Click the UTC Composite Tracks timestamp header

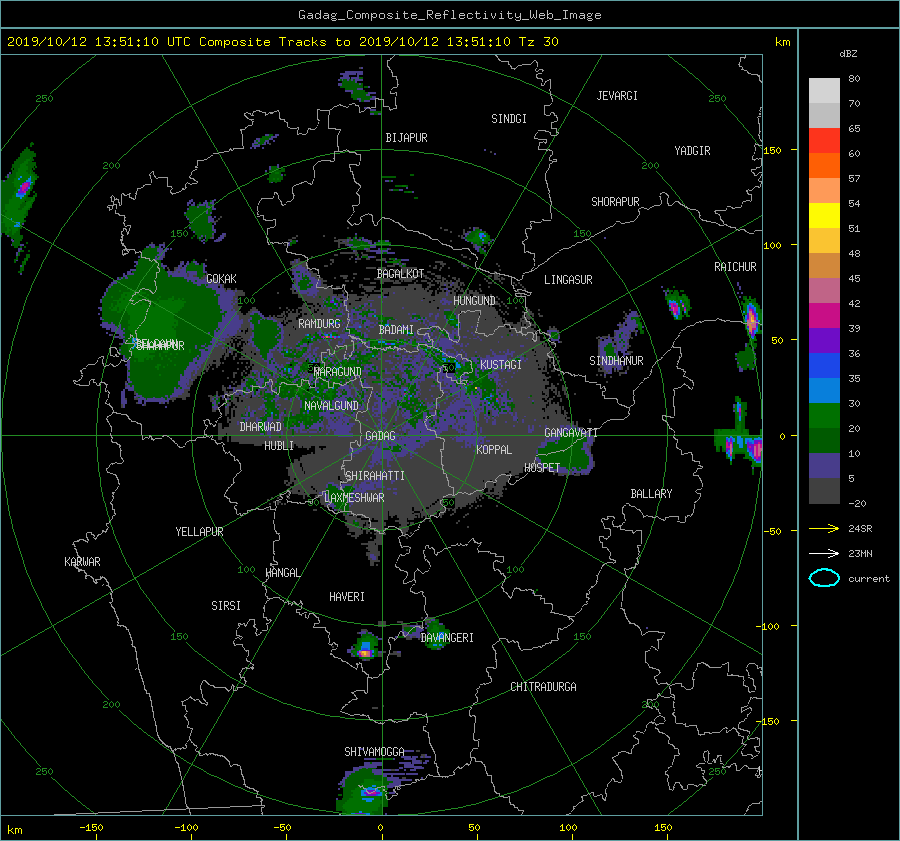coord(282,42)
